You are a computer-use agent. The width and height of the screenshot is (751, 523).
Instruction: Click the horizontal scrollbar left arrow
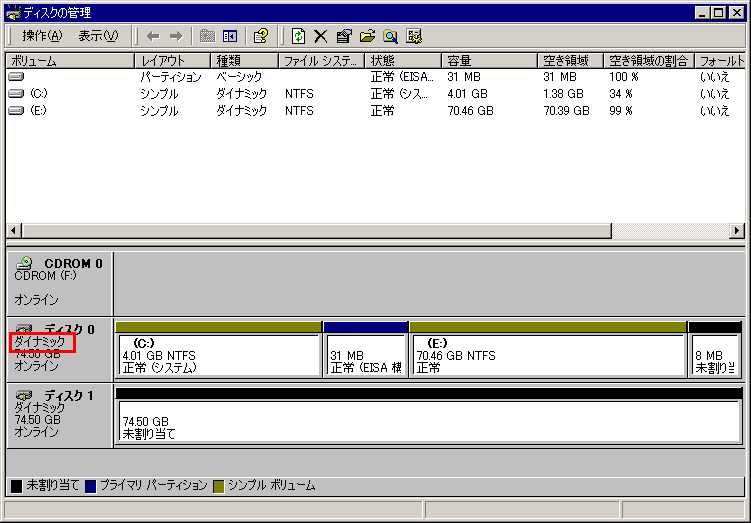(x=13, y=230)
